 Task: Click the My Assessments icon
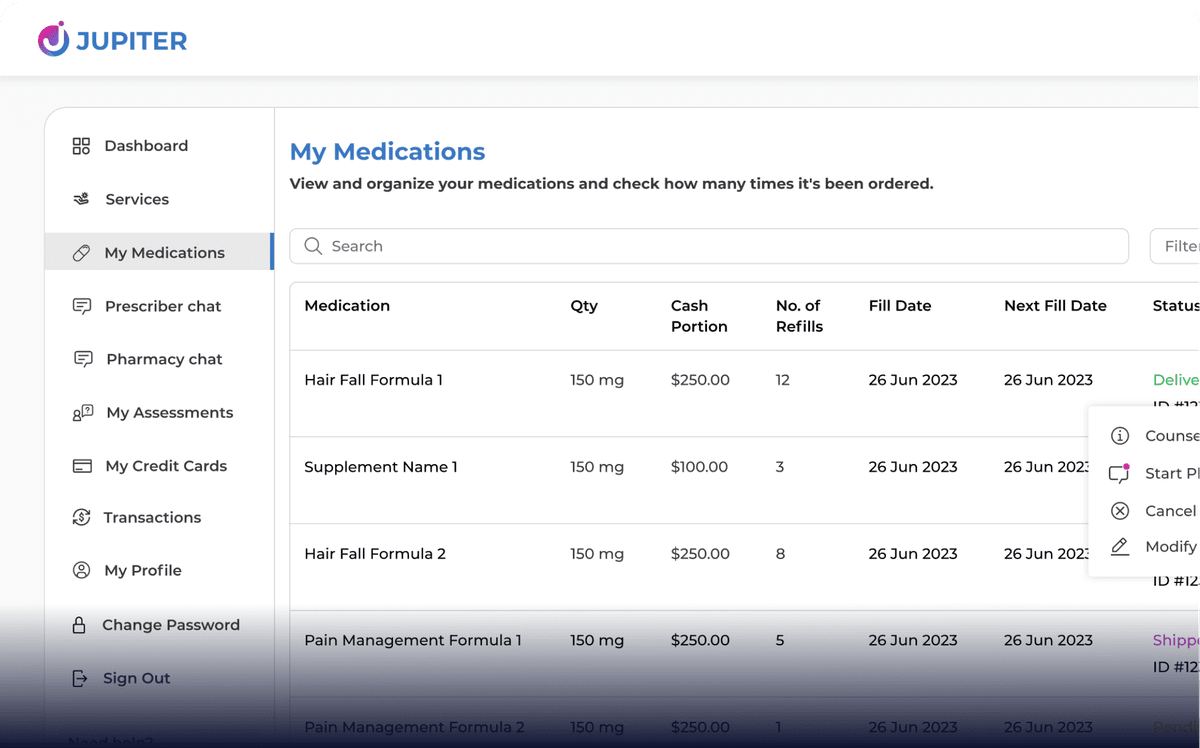(x=82, y=413)
